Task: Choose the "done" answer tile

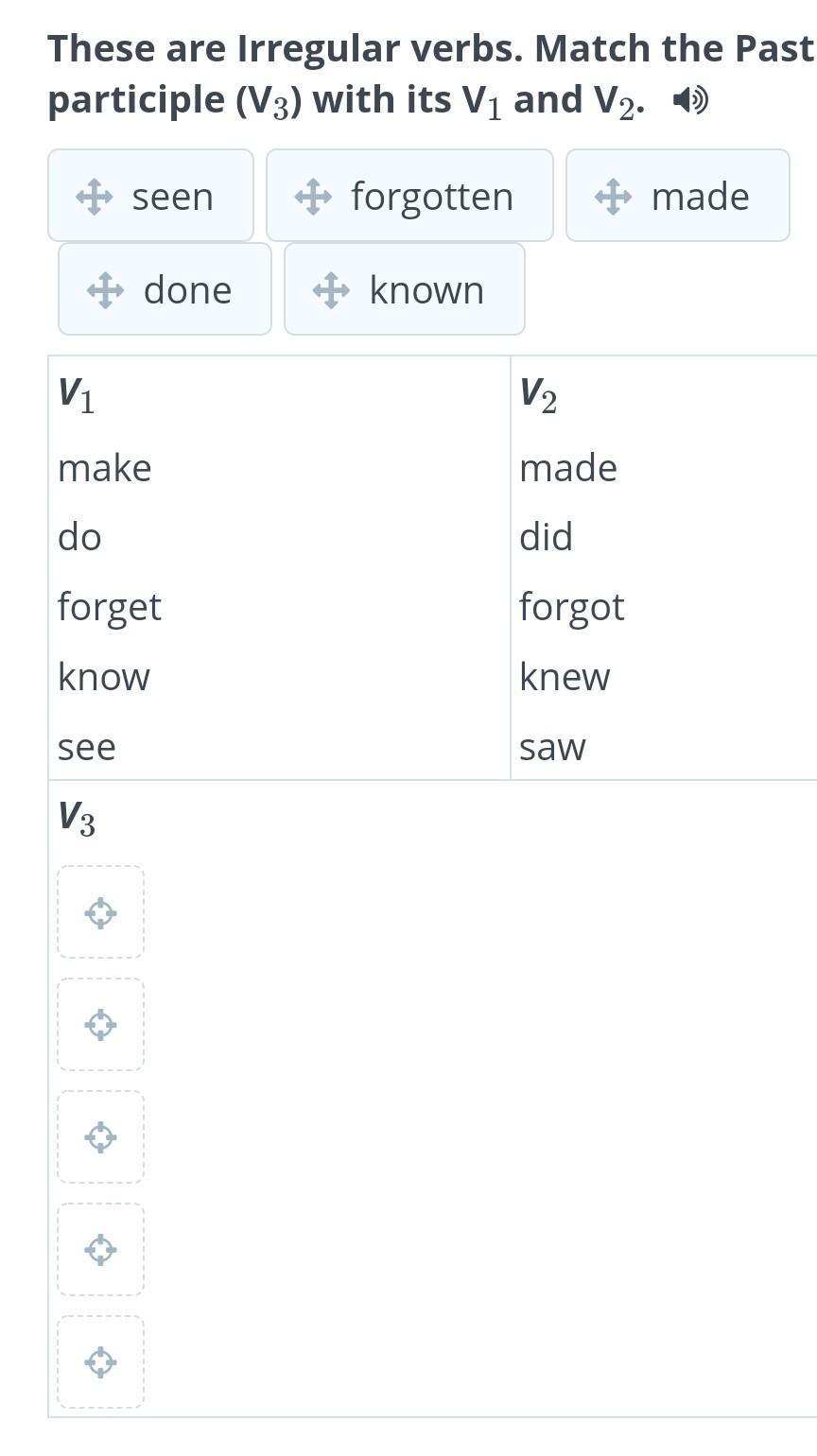Action: [165, 289]
